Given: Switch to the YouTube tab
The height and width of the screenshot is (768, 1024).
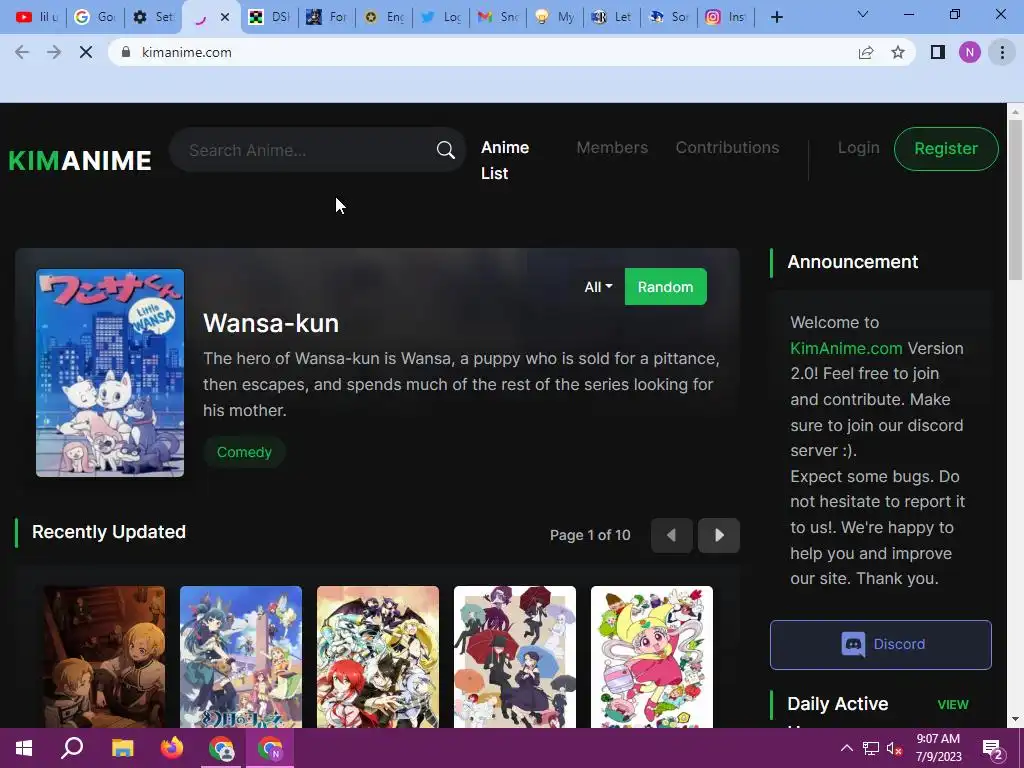Looking at the screenshot, I should [x=37, y=17].
